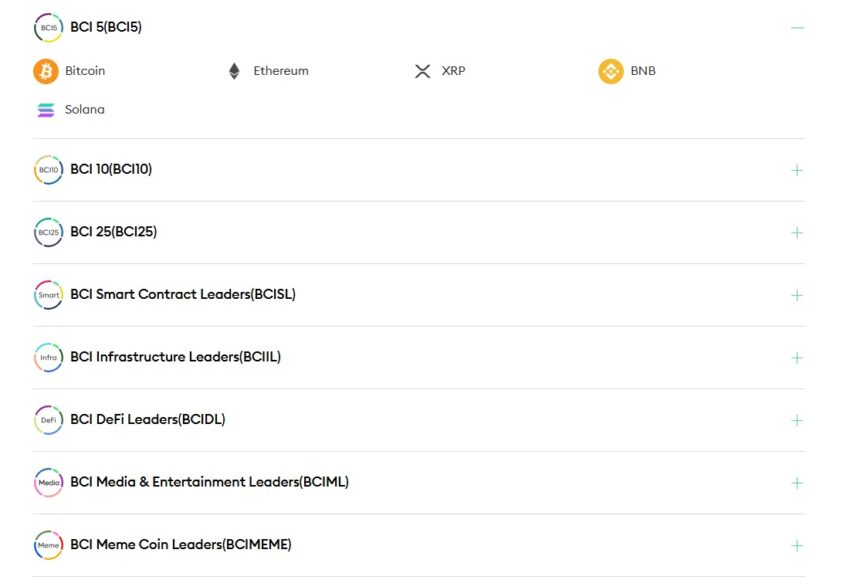
Task: Click the DeFi Leaders index icon
Action: [47, 420]
